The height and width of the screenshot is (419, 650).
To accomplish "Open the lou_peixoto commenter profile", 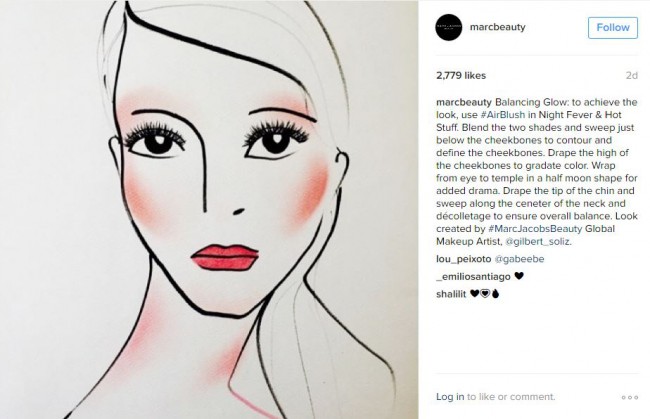I will click(463, 259).
